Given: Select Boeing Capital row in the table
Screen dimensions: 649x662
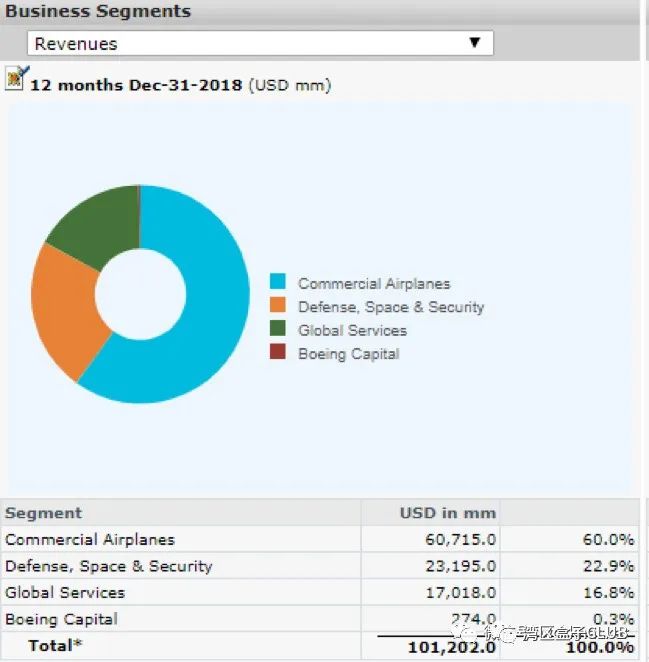Looking at the screenshot, I should click(320, 619).
